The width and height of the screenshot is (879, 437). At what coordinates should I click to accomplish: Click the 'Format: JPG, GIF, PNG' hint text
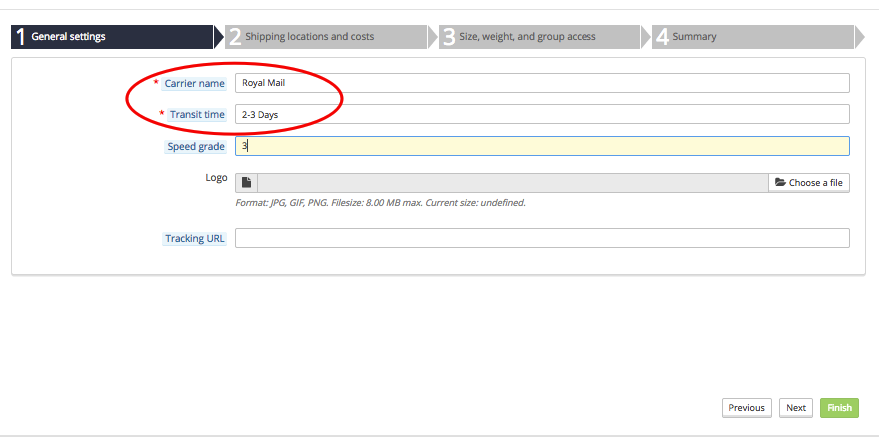pyautogui.click(x=381, y=203)
